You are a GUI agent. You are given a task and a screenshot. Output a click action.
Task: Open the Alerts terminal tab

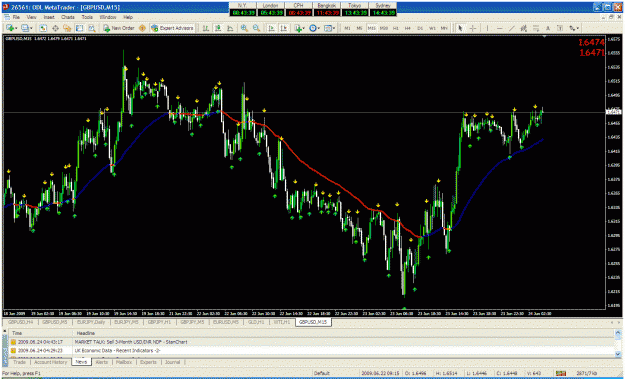tap(102, 362)
